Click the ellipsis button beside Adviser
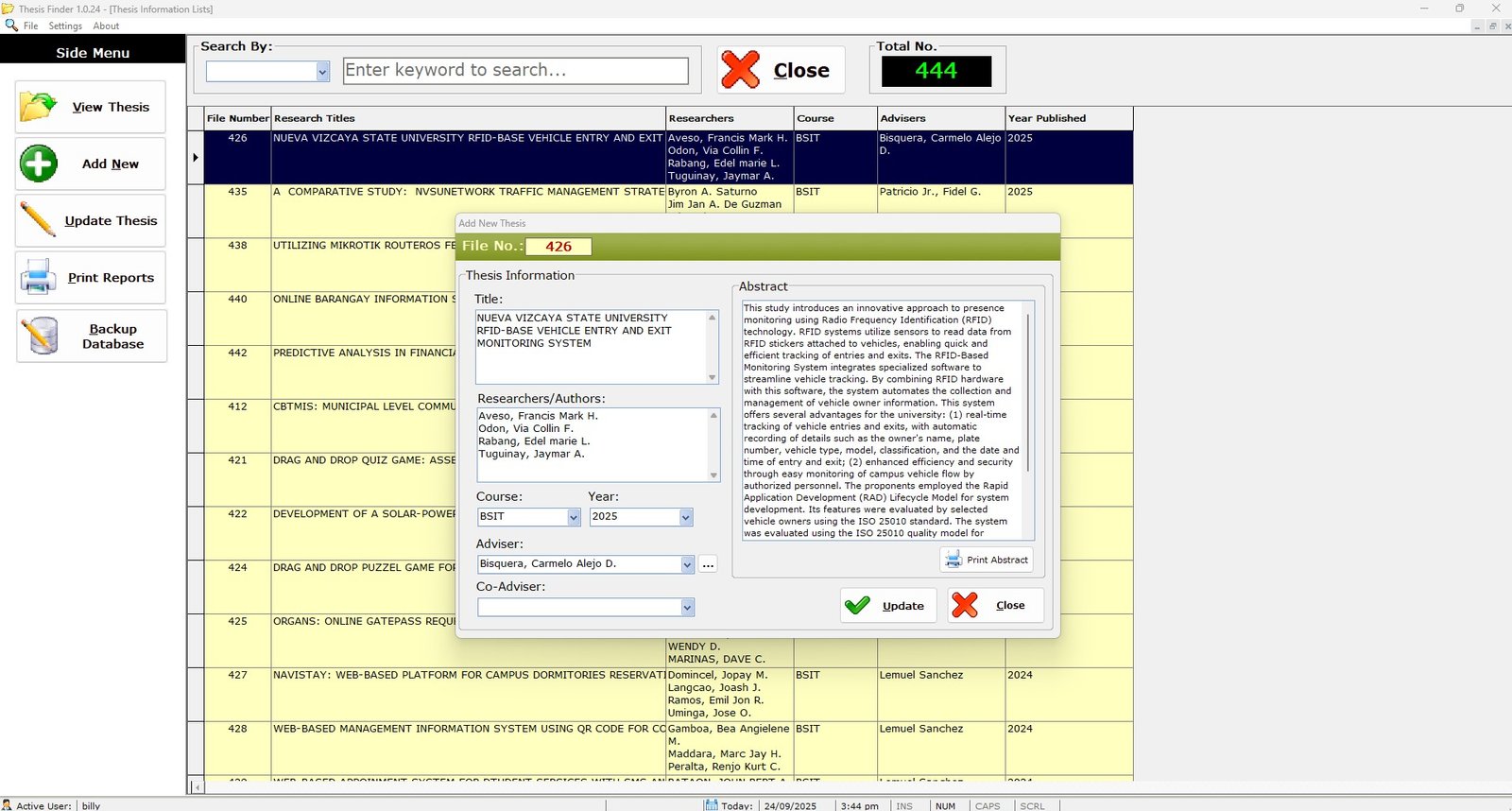1512x811 pixels. [x=709, y=564]
